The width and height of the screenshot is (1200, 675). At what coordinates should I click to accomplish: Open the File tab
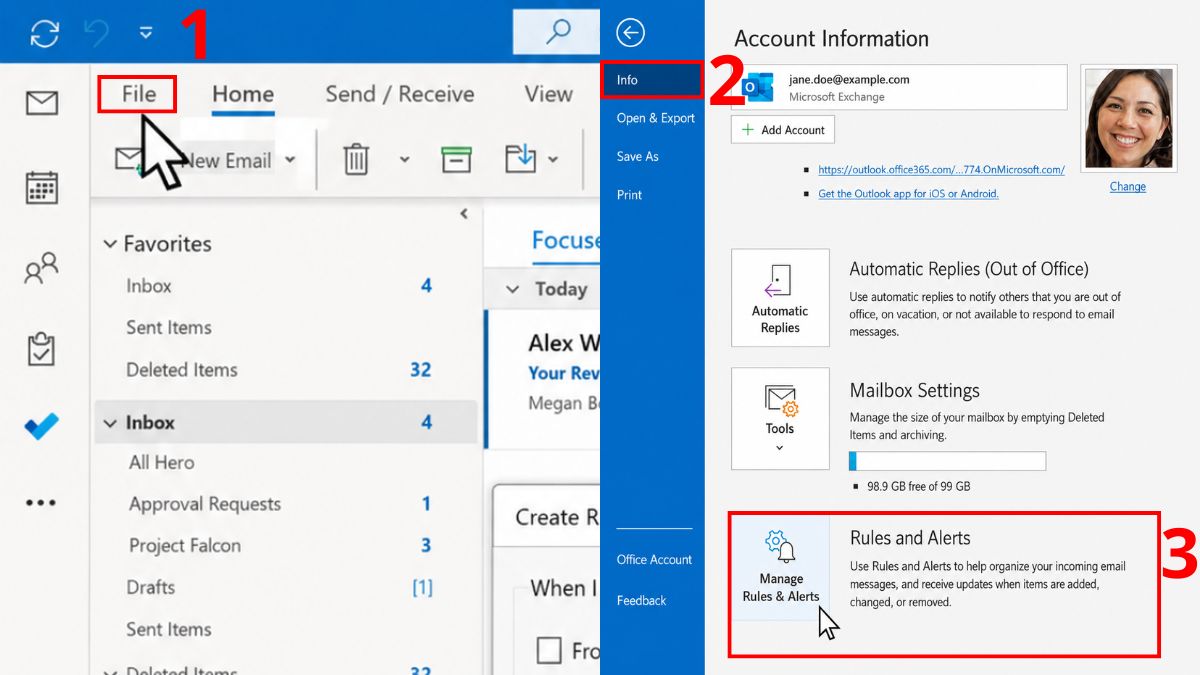[x=138, y=94]
